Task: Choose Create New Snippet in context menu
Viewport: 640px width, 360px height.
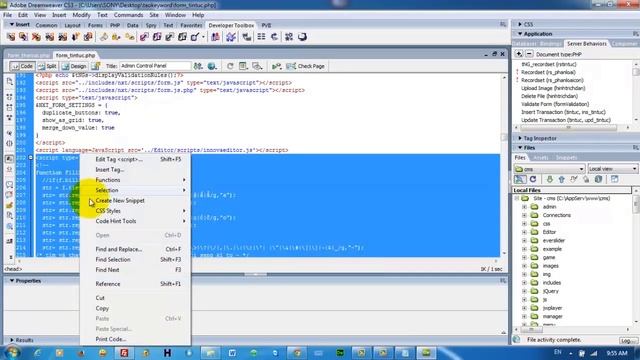Action: coord(120,200)
